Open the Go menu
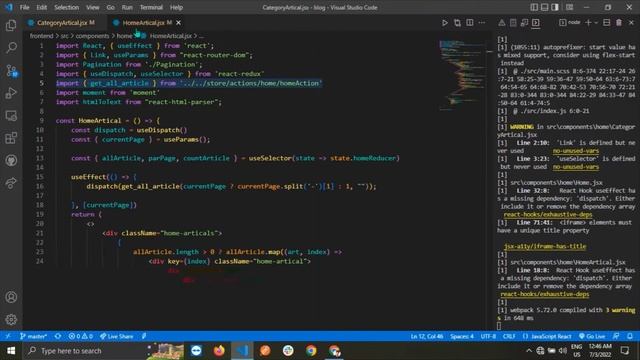640x360 pixels. 111,7
